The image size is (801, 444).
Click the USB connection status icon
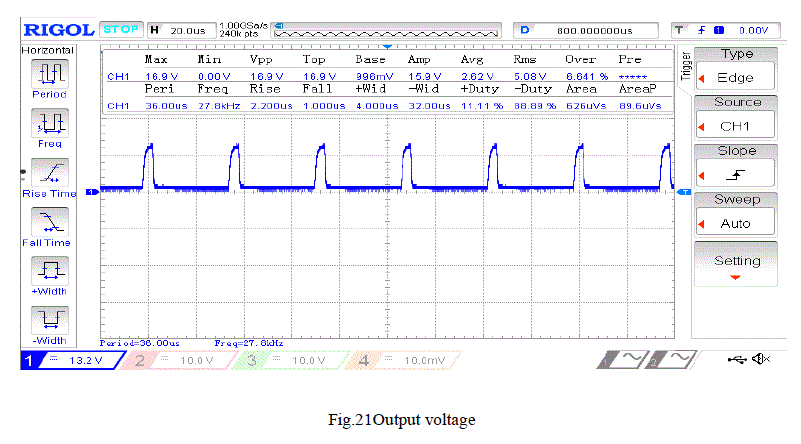click(737, 359)
